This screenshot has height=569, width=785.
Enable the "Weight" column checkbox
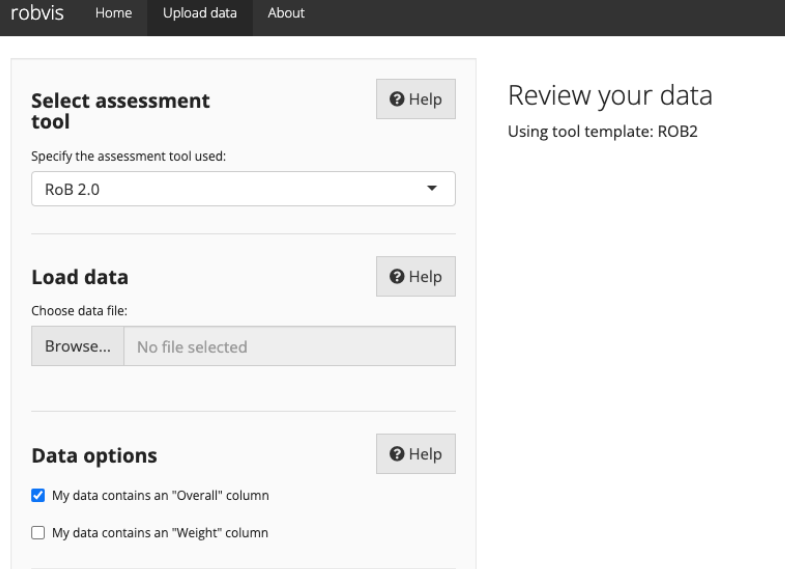pyautogui.click(x=38, y=532)
